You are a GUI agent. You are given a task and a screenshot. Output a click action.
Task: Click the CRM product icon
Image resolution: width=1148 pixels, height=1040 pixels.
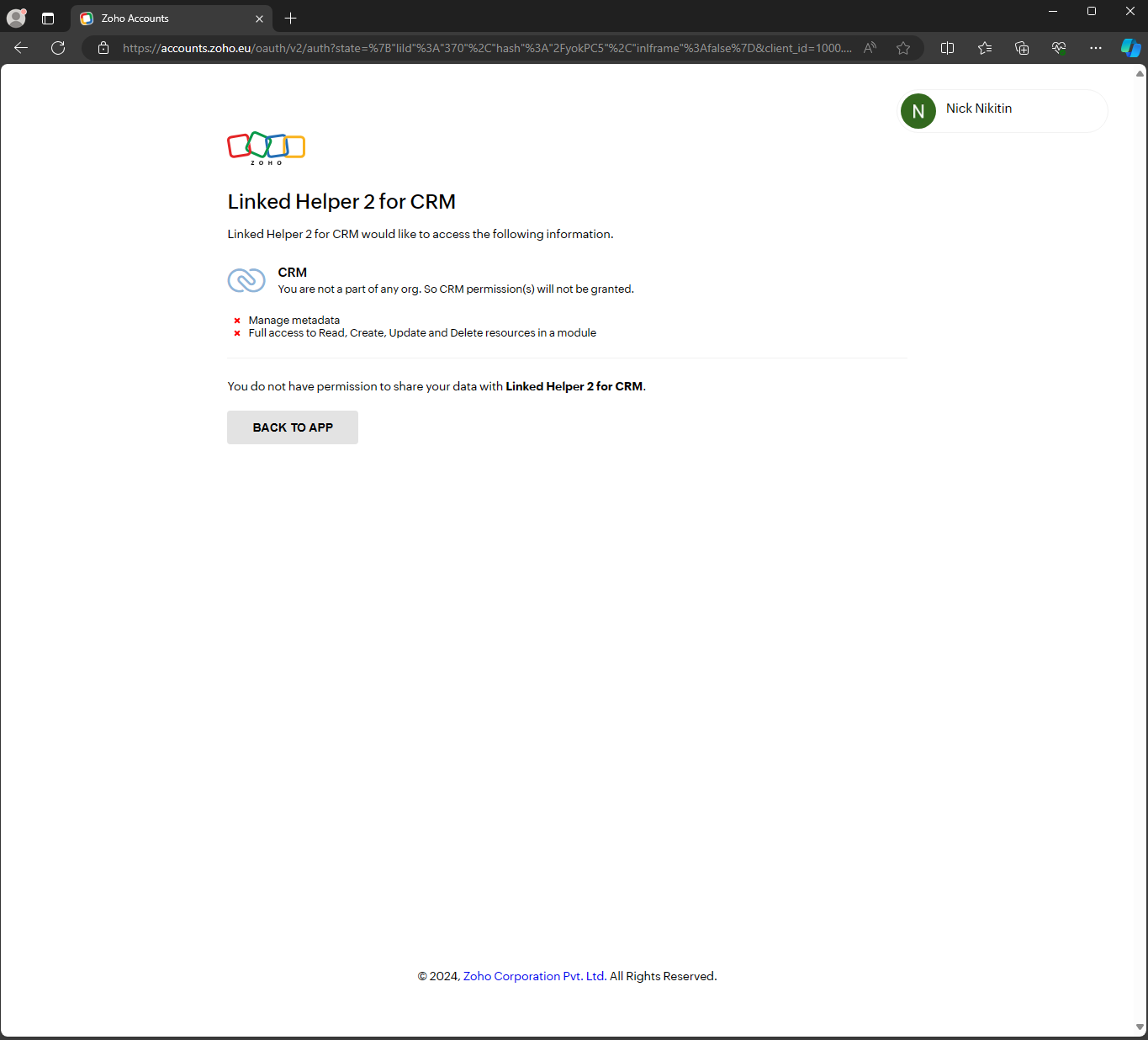pos(246,280)
